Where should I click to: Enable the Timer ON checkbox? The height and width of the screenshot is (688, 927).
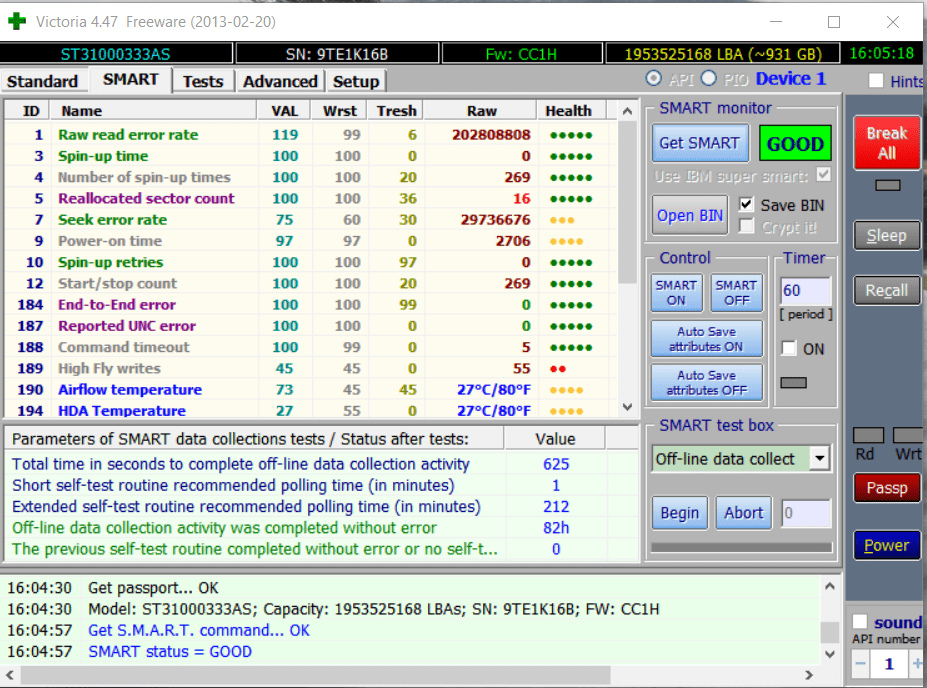789,348
